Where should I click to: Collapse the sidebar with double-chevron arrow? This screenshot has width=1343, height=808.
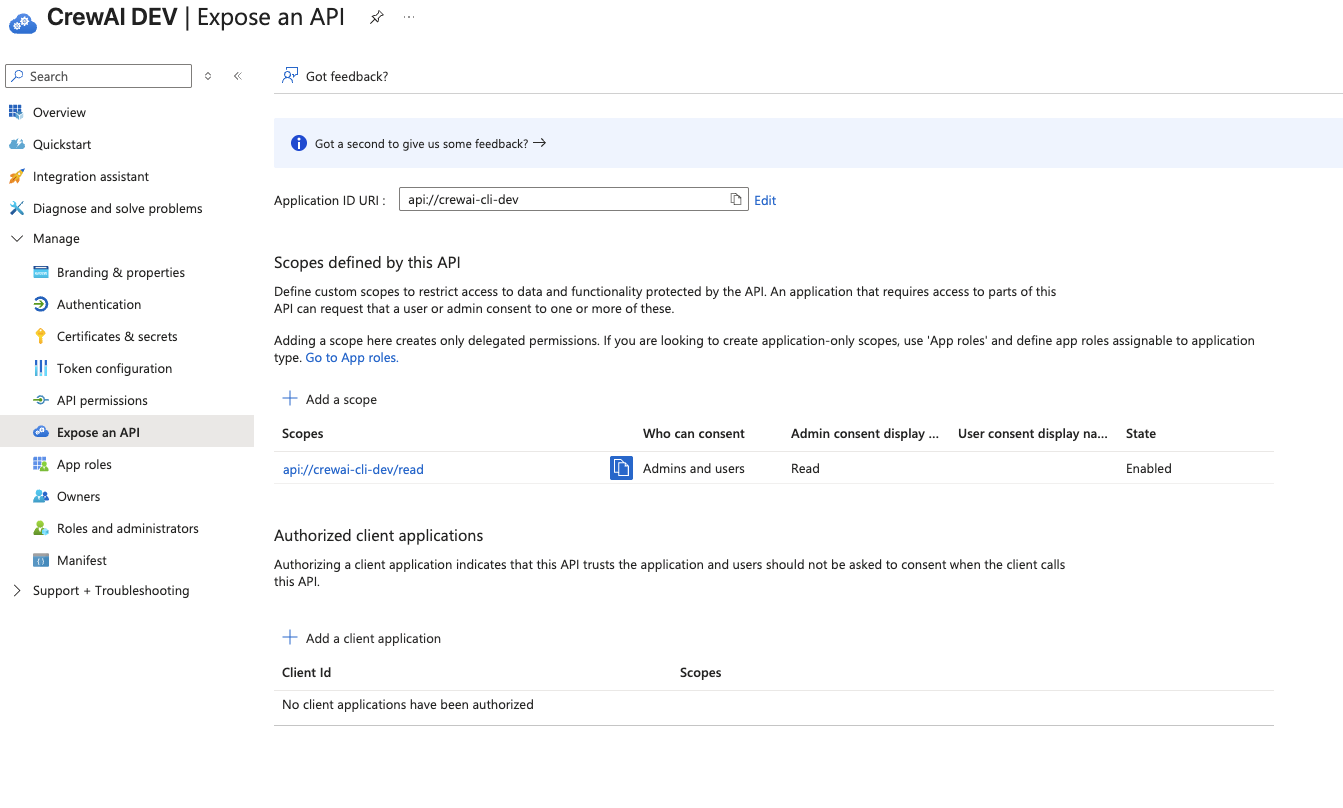click(237, 75)
